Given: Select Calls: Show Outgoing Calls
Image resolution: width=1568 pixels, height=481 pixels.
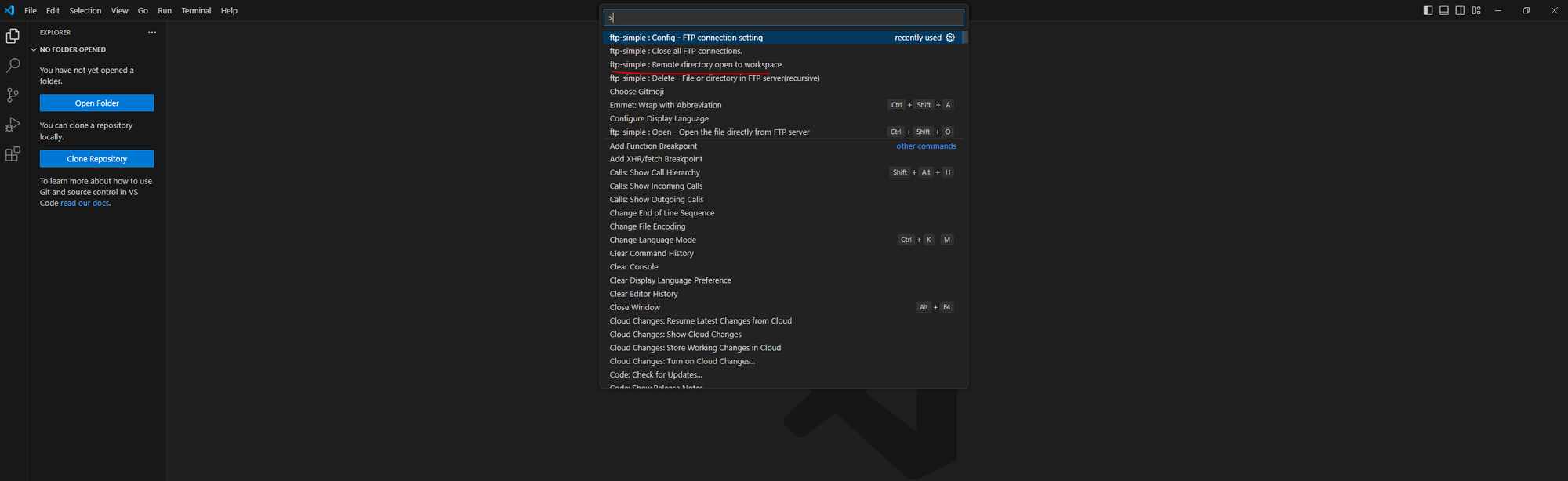Looking at the screenshot, I should point(782,199).
